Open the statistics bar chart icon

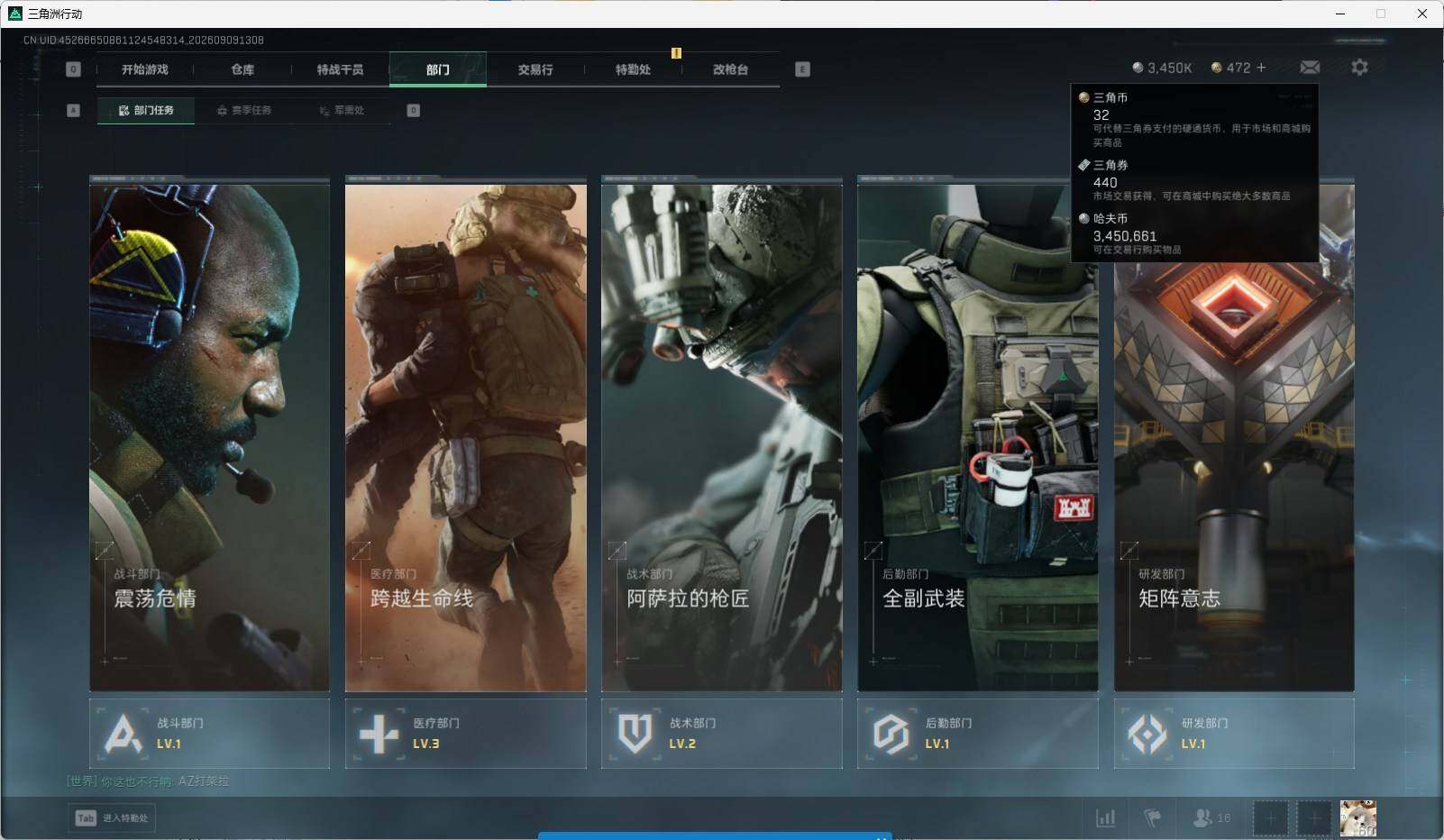tap(1105, 817)
